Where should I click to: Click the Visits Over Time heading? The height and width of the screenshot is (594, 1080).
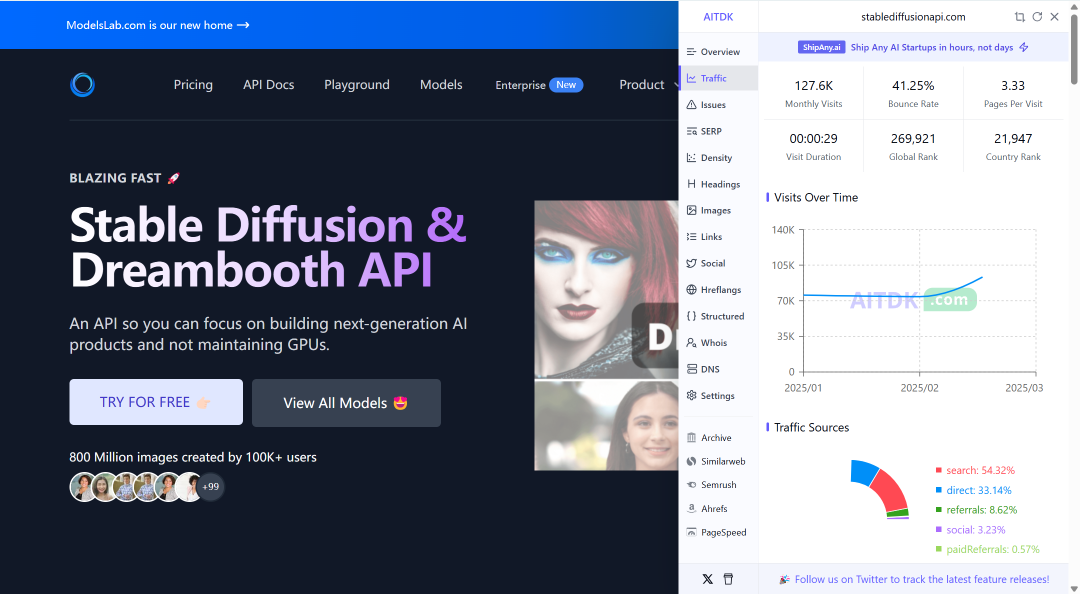tap(816, 198)
